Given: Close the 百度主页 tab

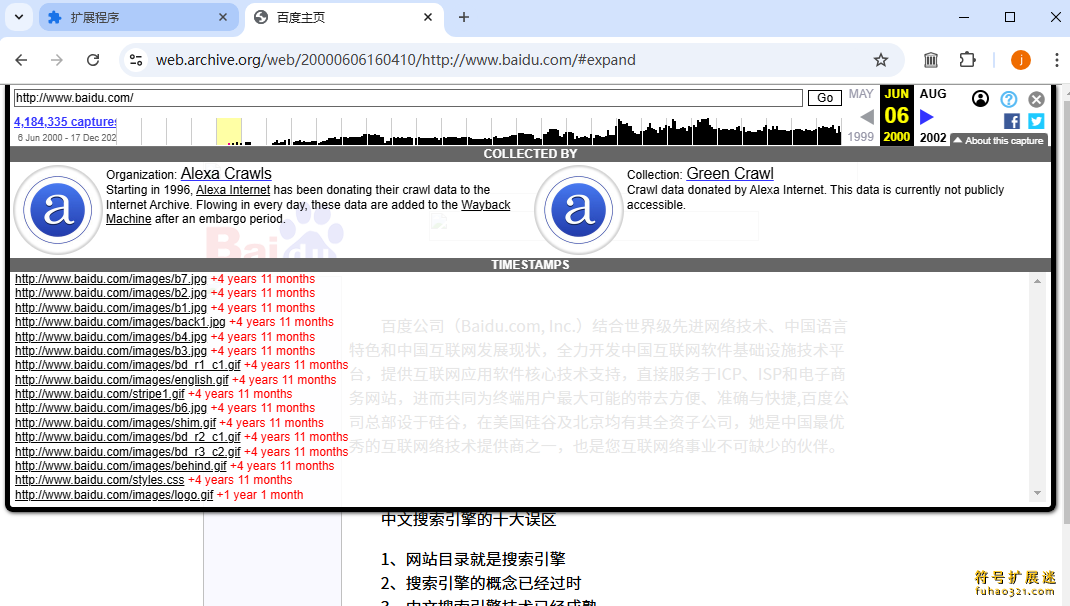Looking at the screenshot, I should point(428,17).
